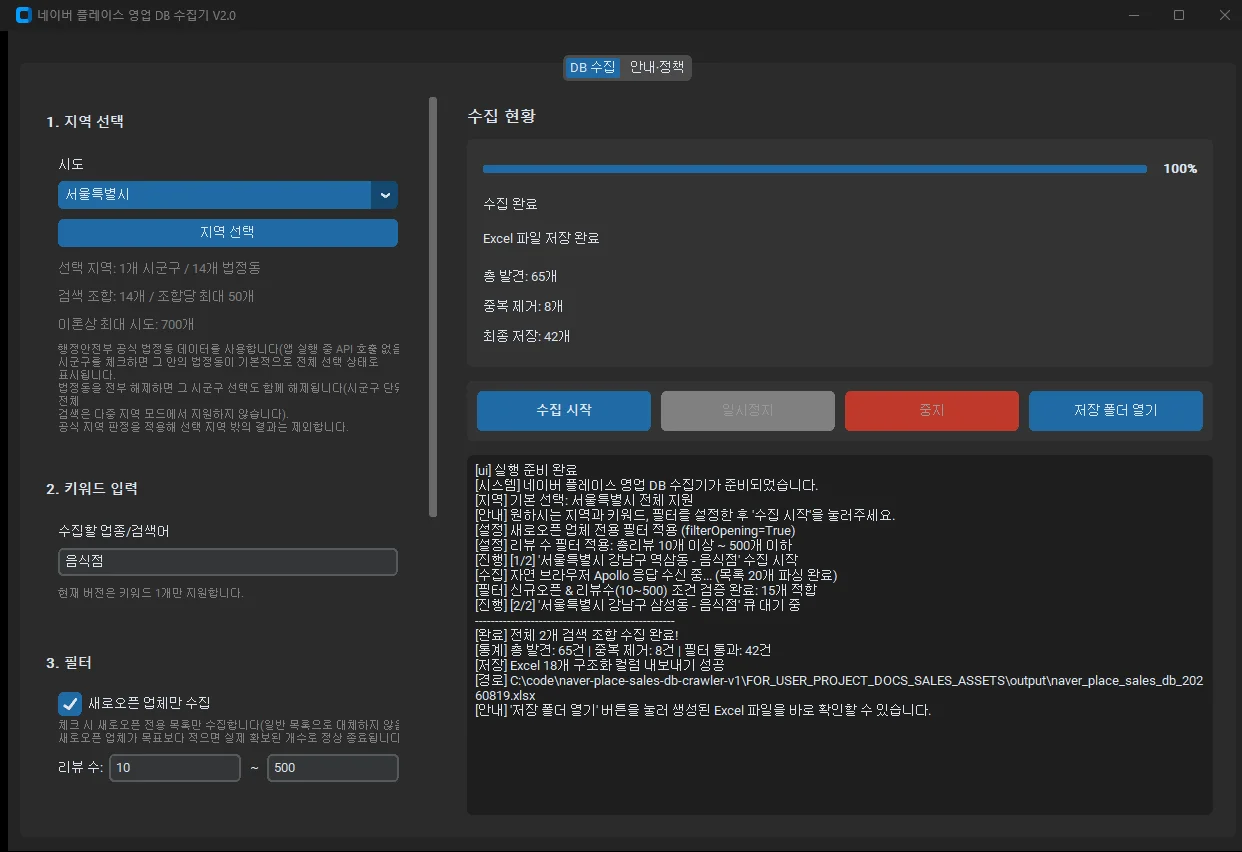Click the 3. 필터 section heading
The image size is (1242, 852).
coord(69,663)
